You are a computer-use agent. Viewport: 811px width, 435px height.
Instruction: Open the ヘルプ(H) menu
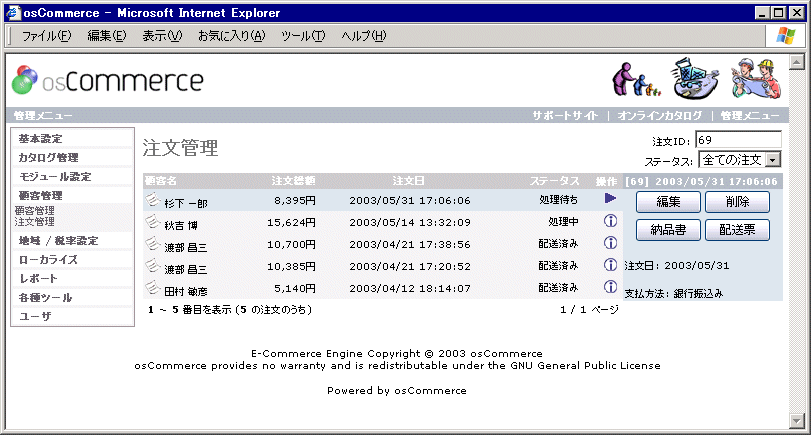(364, 36)
